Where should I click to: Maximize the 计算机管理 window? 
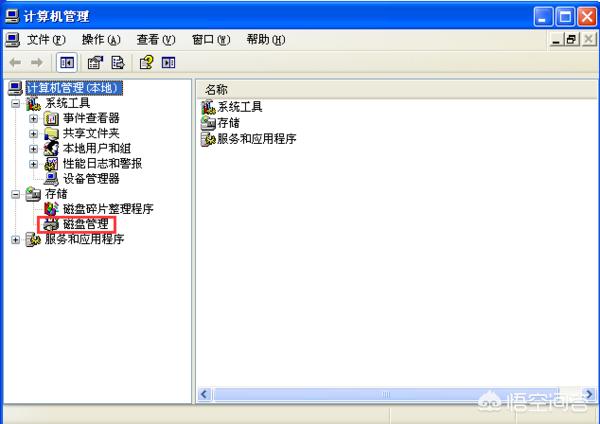[565, 17]
